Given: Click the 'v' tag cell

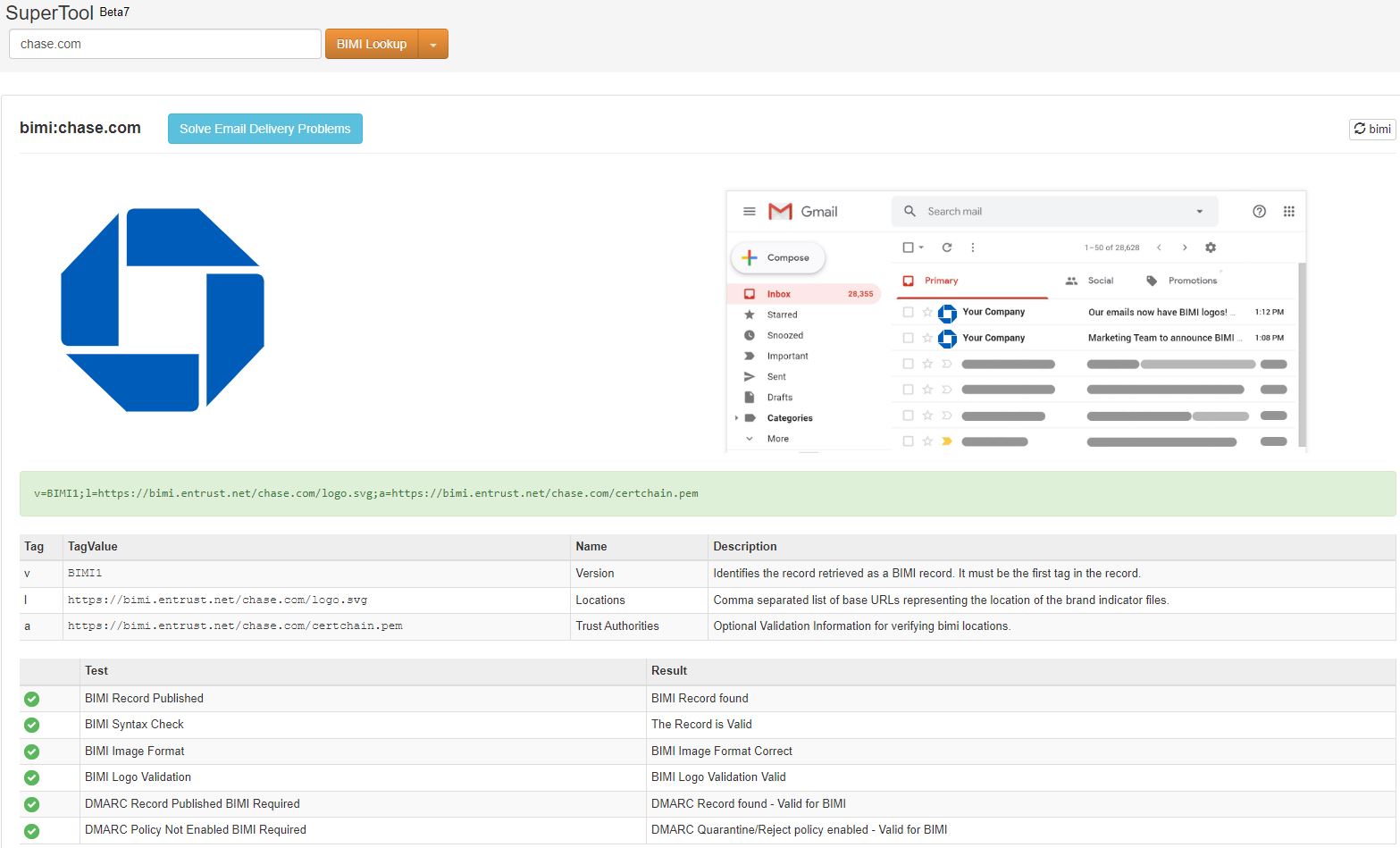Looking at the screenshot, I should click(41, 574).
